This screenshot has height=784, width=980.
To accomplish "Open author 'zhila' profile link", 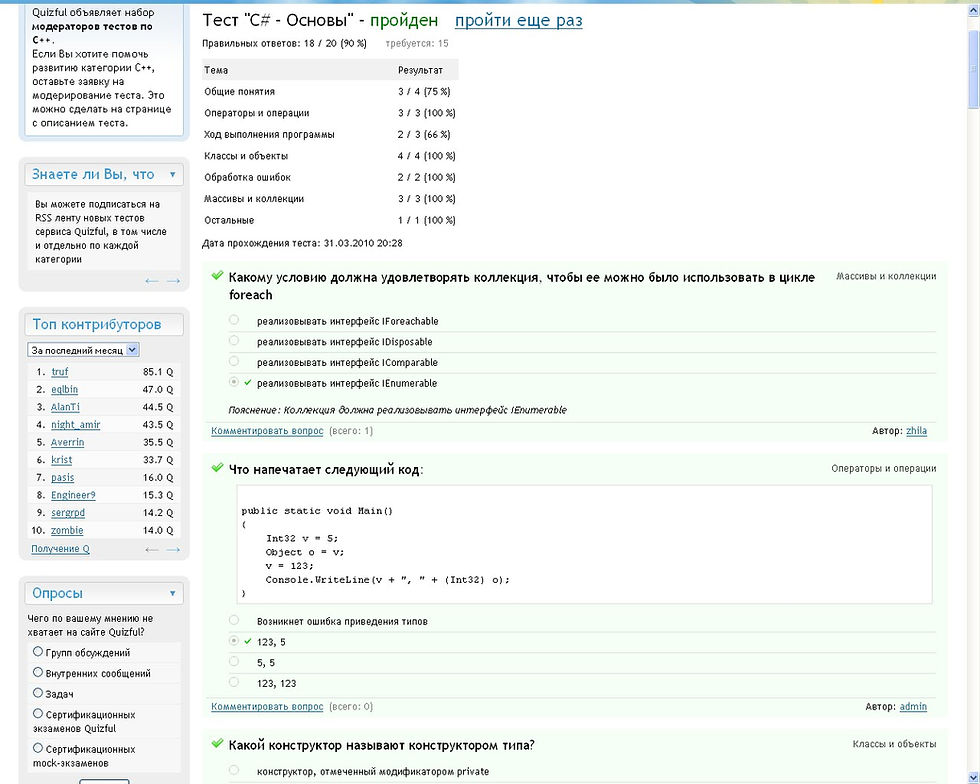I will [x=916, y=431].
